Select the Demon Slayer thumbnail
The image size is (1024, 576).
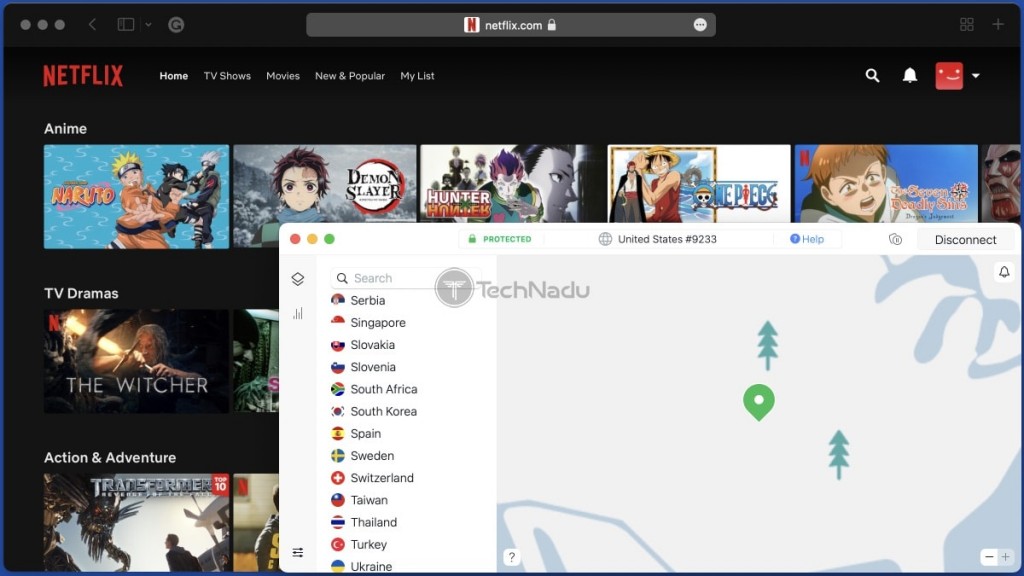click(325, 184)
